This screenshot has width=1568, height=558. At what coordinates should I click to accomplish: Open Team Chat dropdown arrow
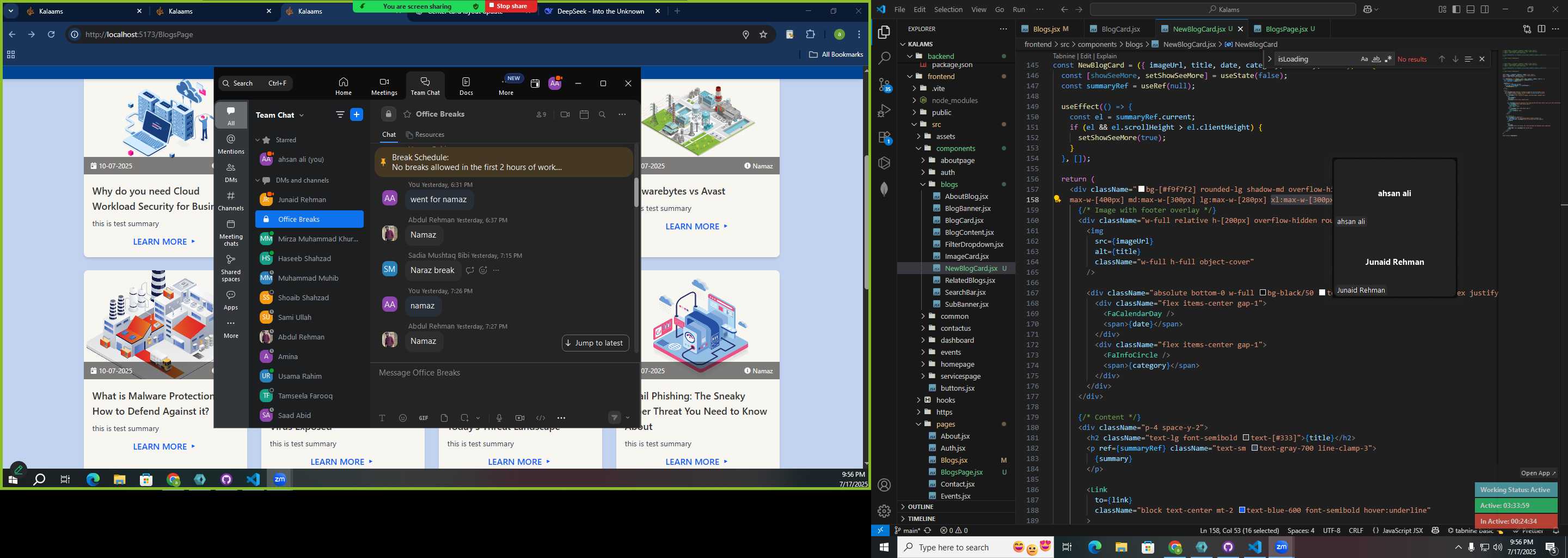click(302, 115)
